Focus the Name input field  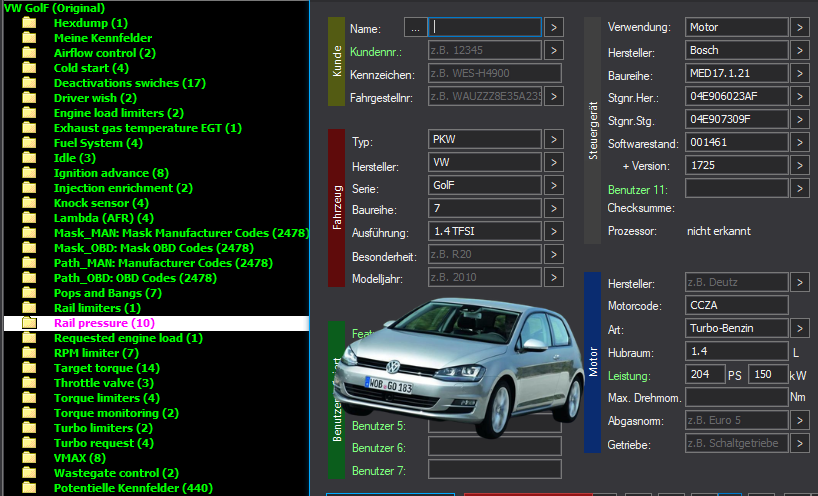click(485, 27)
